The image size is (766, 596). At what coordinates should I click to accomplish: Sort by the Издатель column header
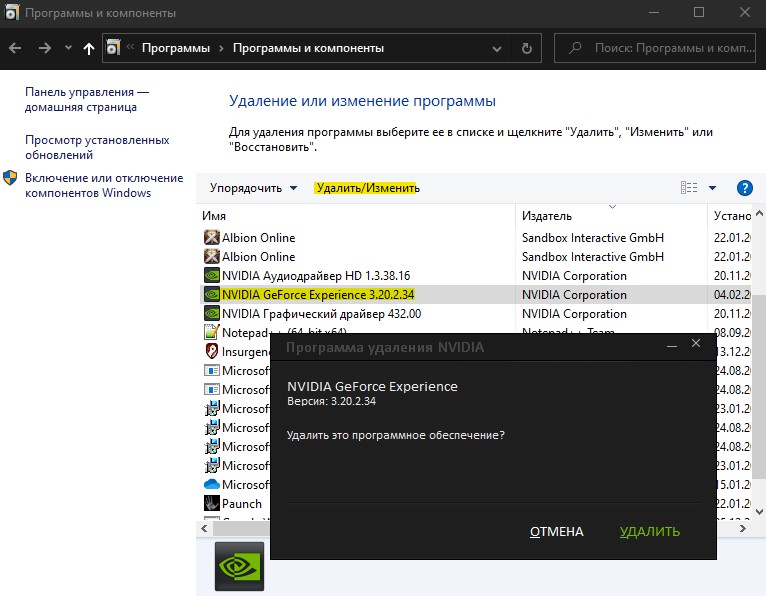(x=547, y=216)
